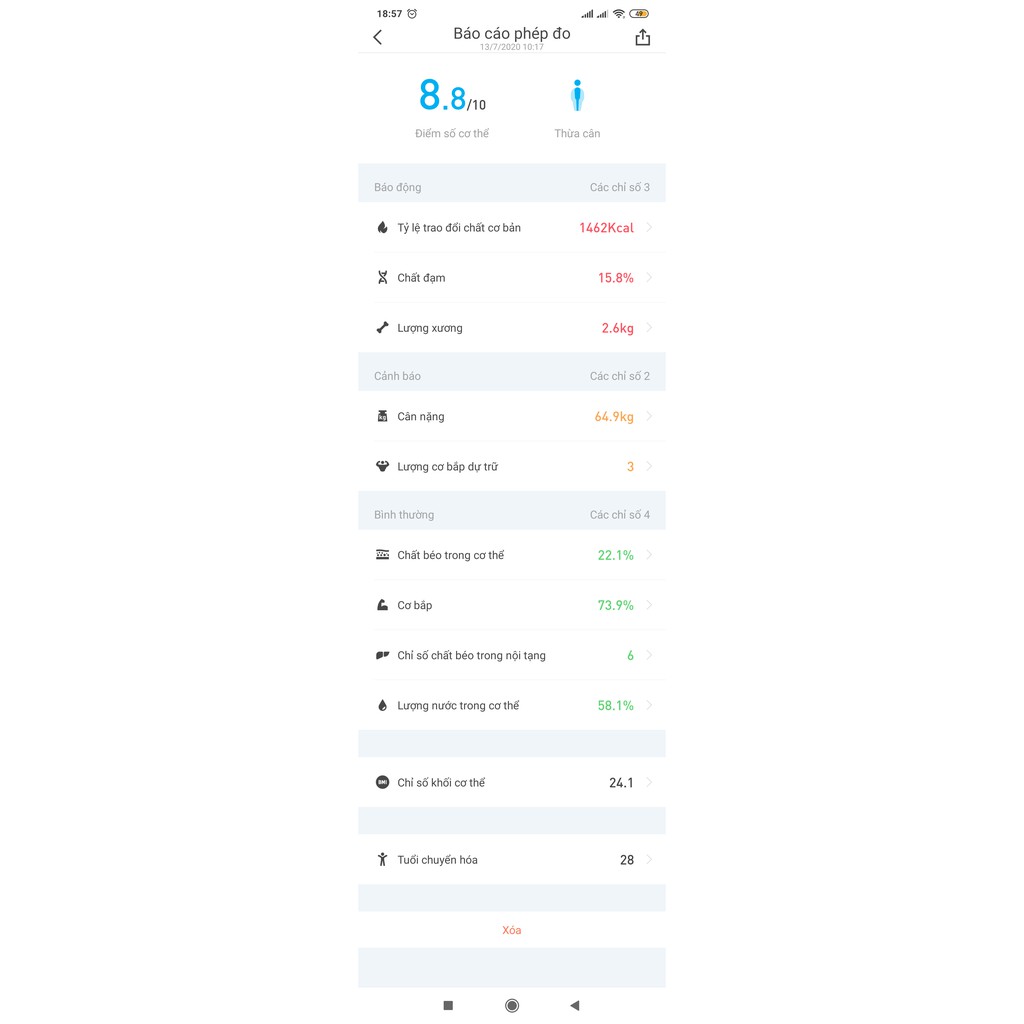Image resolution: width=1024 pixels, height=1024 pixels.
Task: Expand the 22.1% body fat chevron
Action: click(649, 554)
